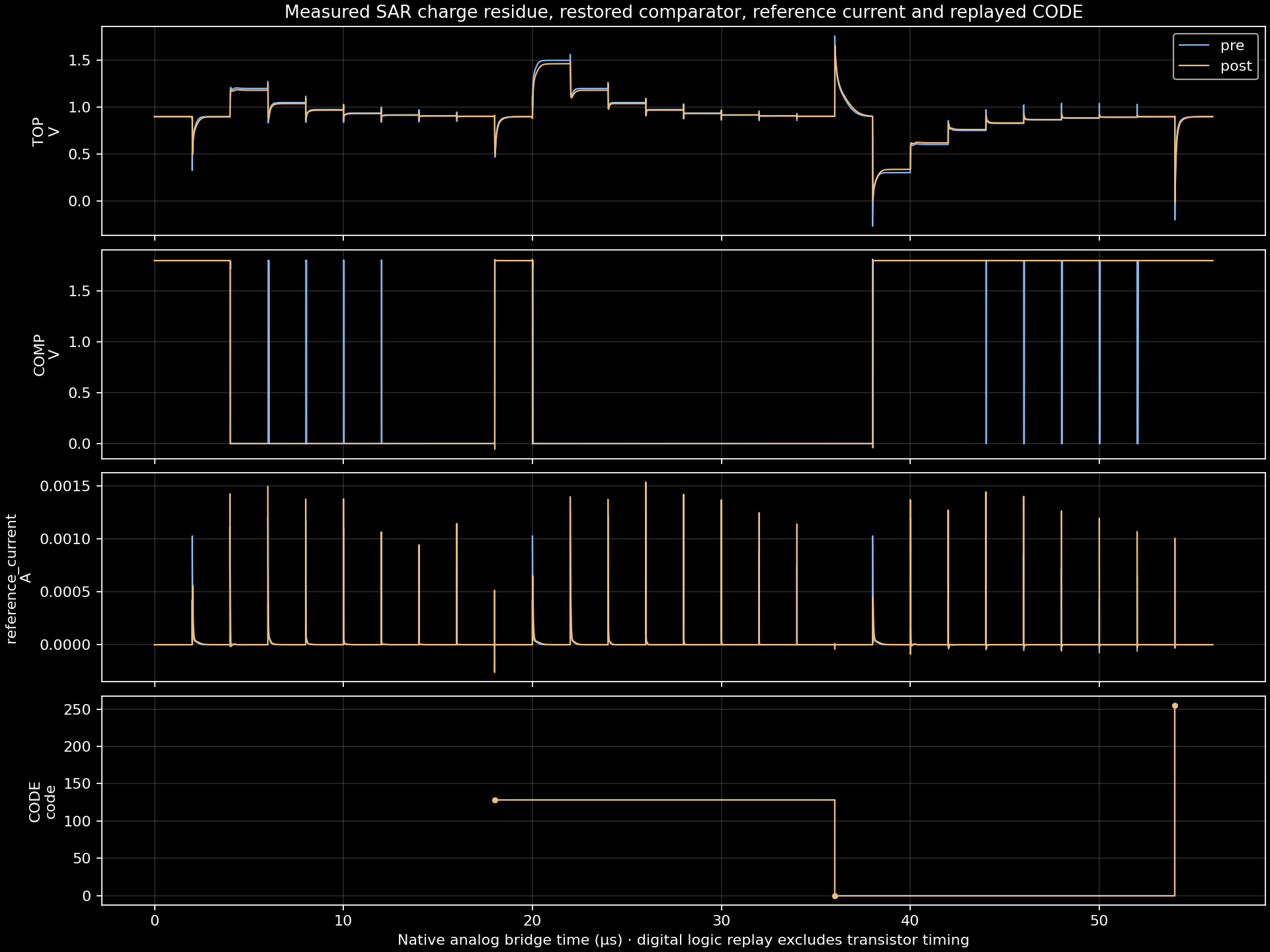Image resolution: width=1270 pixels, height=952 pixels.
Task: Click the reference_current tick label 0.0010
Action: click(x=66, y=539)
